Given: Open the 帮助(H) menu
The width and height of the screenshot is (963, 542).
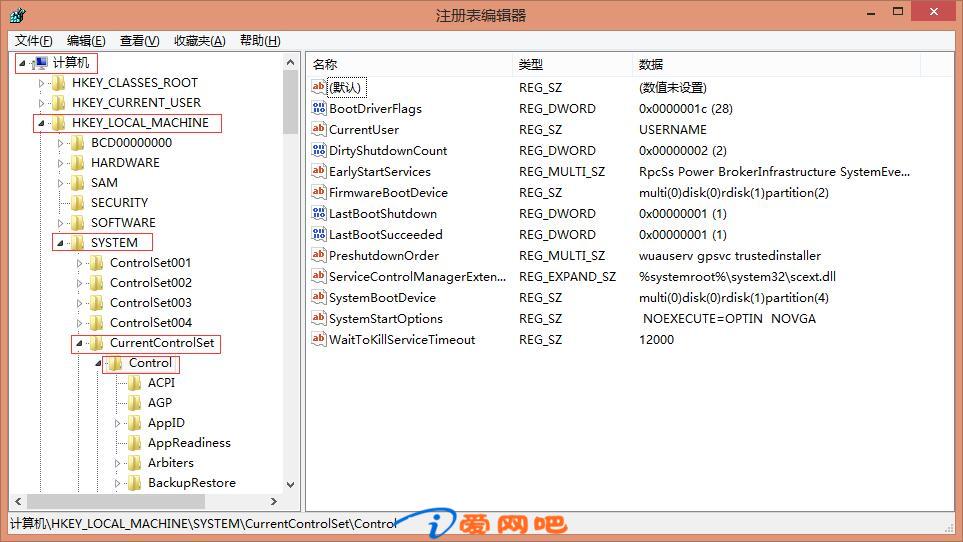Looking at the screenshot, I should [260, 41].
